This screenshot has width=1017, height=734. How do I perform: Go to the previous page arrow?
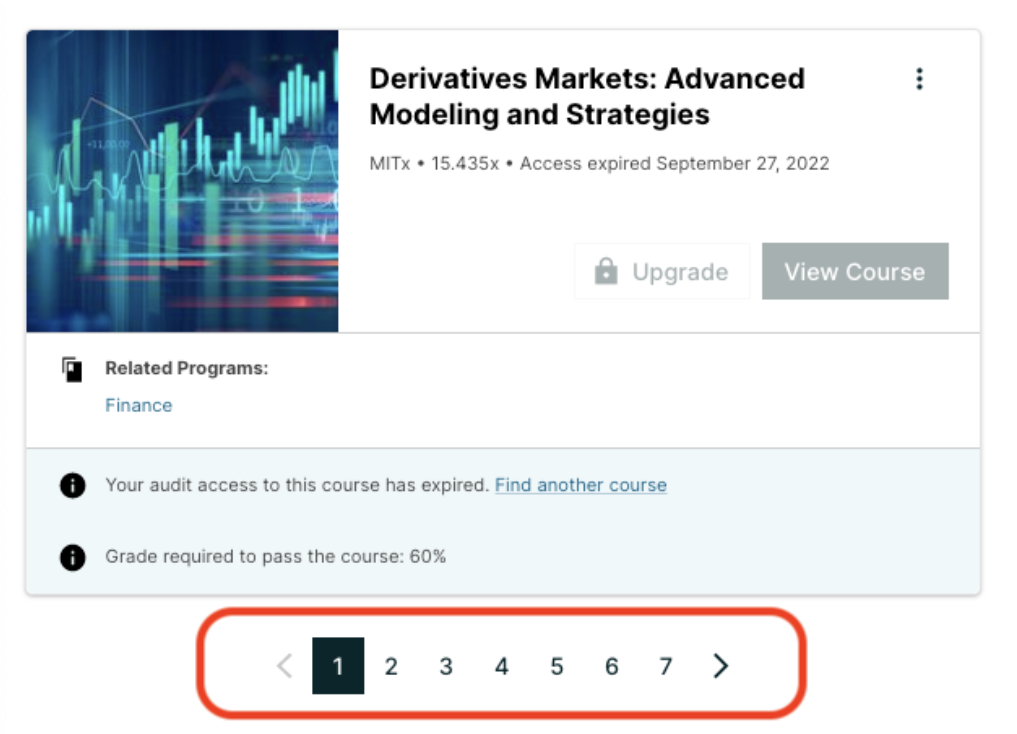tap(284, 666)
